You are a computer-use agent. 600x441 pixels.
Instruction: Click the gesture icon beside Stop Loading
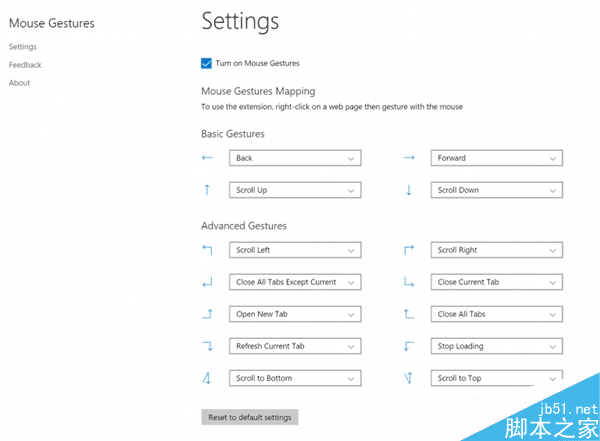tap(409, 346)
